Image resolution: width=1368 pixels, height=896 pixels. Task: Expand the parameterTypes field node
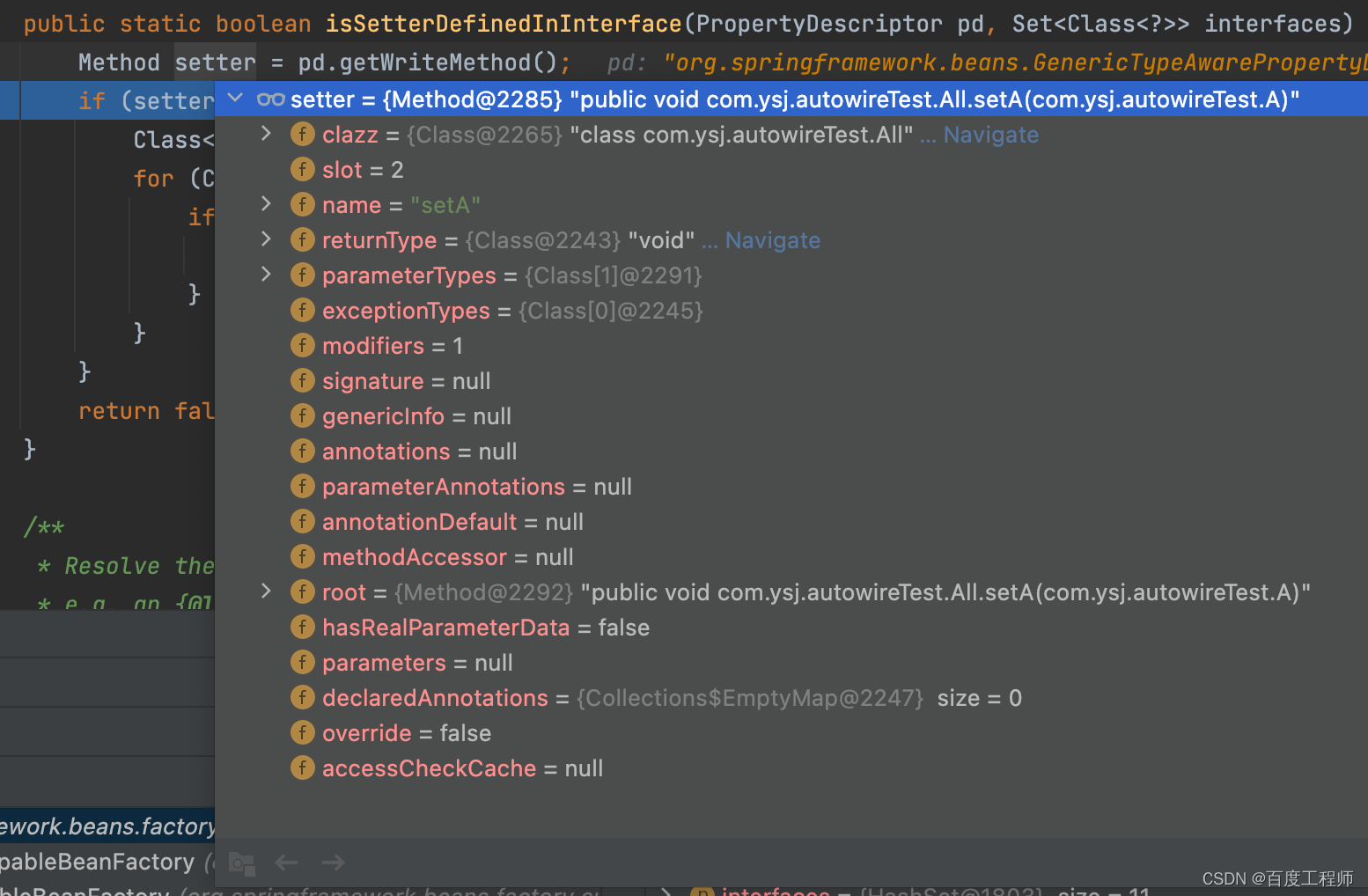(266, 275)
